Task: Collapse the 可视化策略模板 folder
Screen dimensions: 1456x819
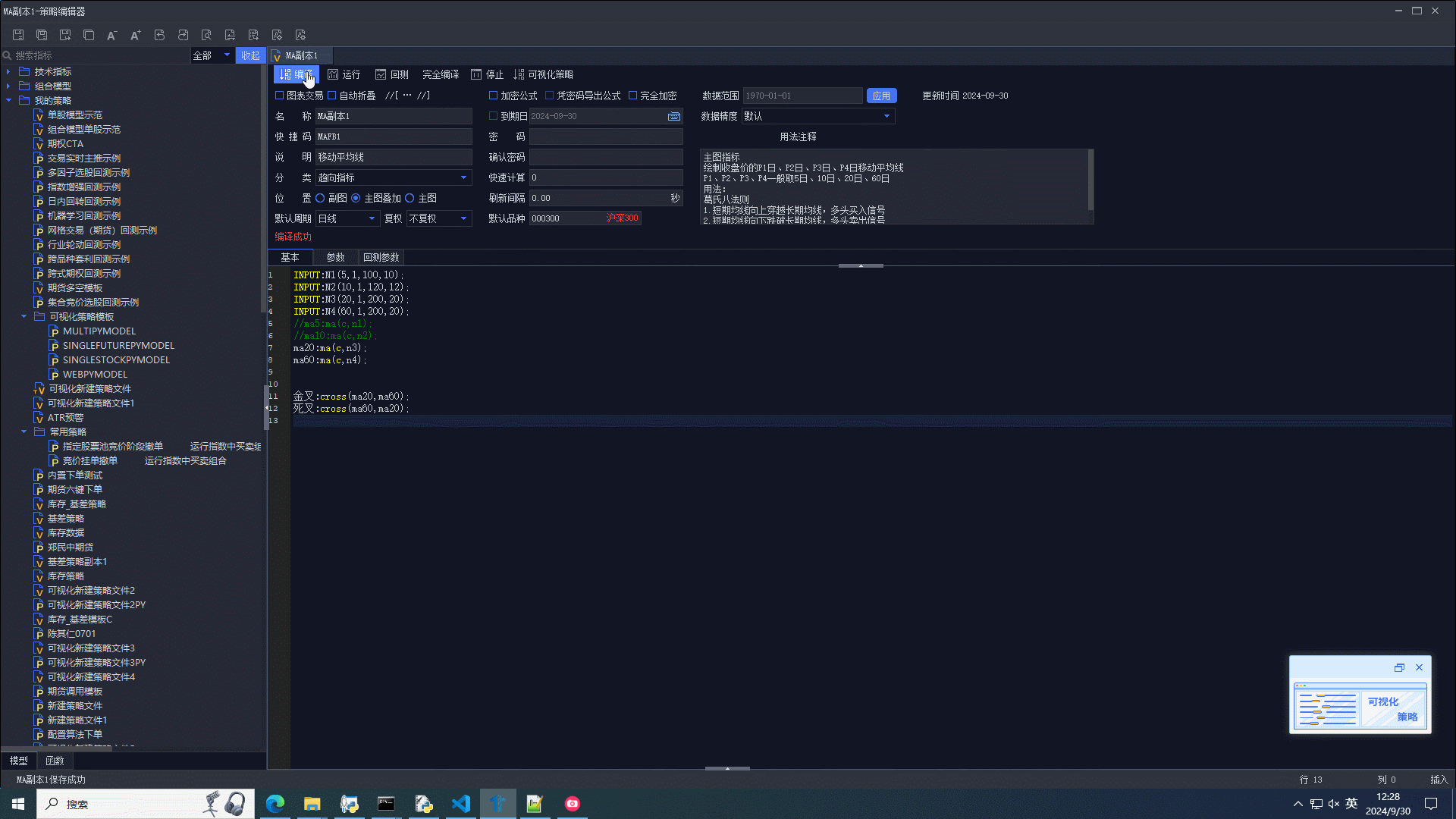Action: (x=24, y=316)
